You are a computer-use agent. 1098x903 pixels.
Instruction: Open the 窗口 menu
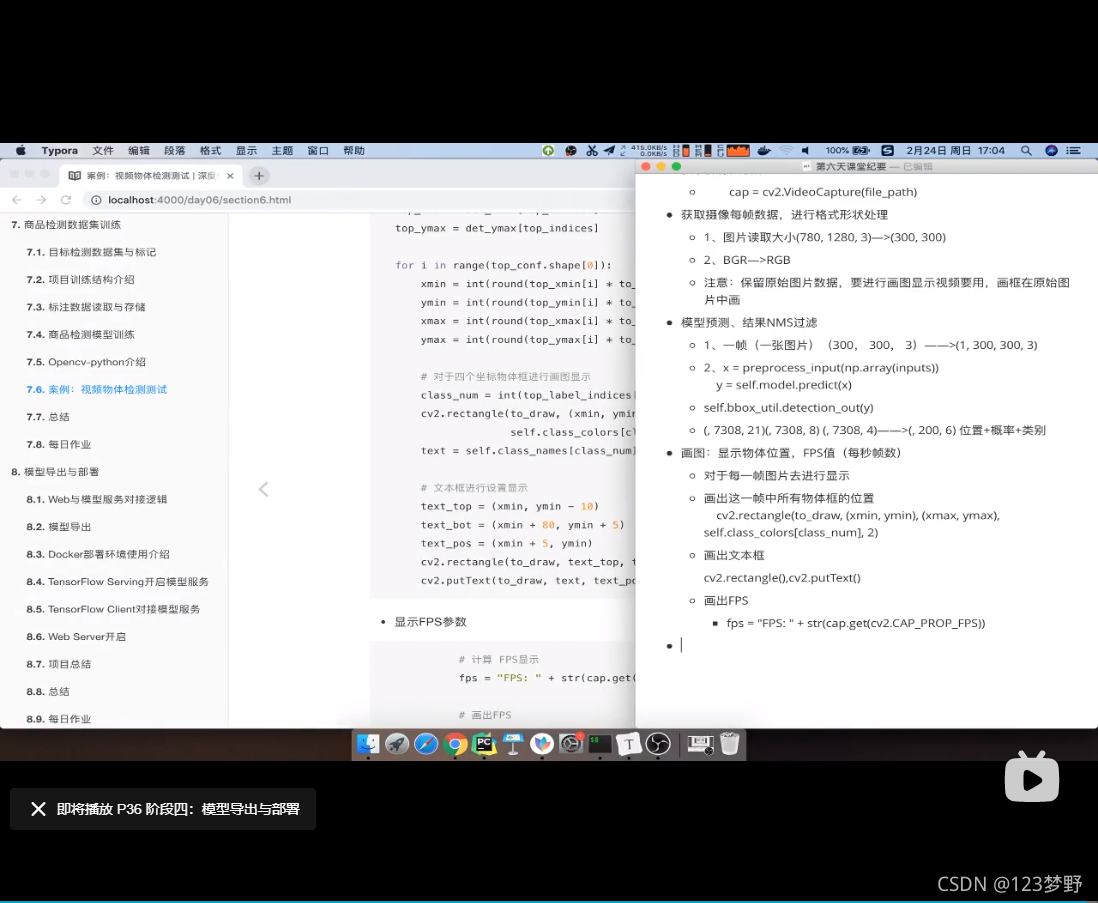[318, 150]
